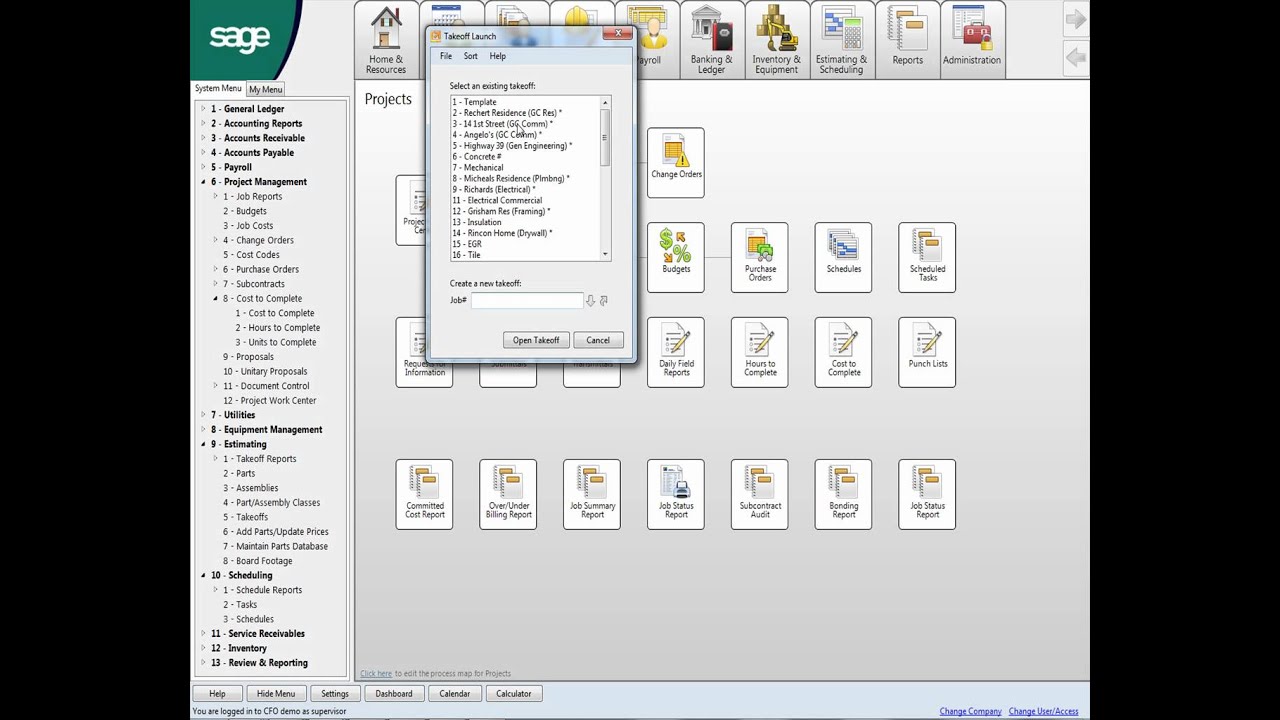The width and height of the screenshot is (1280, 720).
Task: Open the Calculator button
Action: coord(513,693)
